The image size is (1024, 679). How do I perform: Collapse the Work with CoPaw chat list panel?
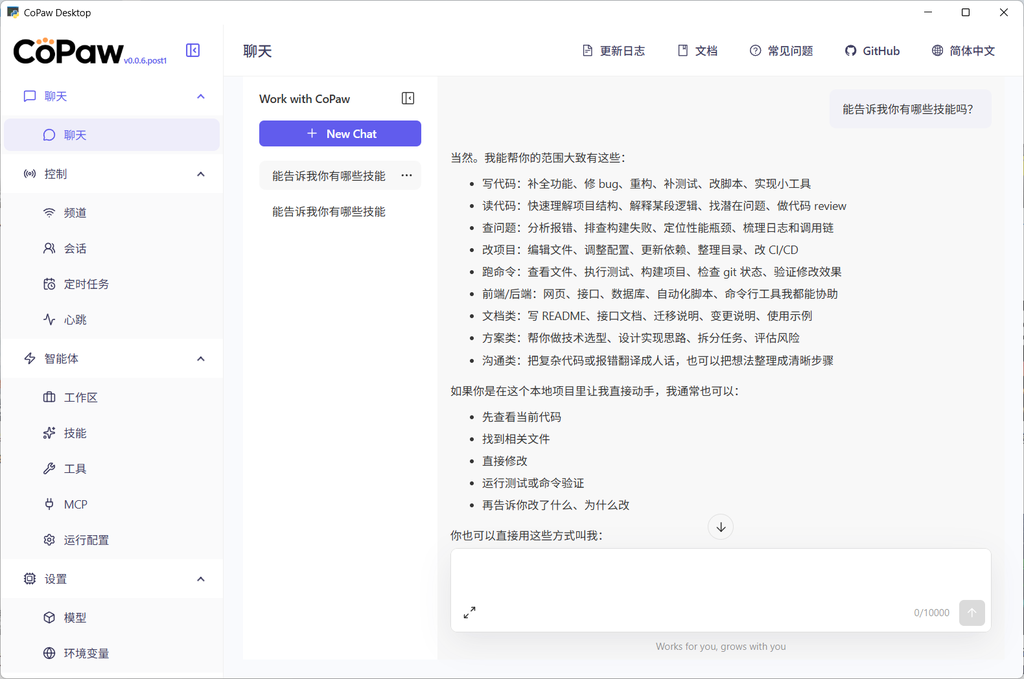coord(408,99)
